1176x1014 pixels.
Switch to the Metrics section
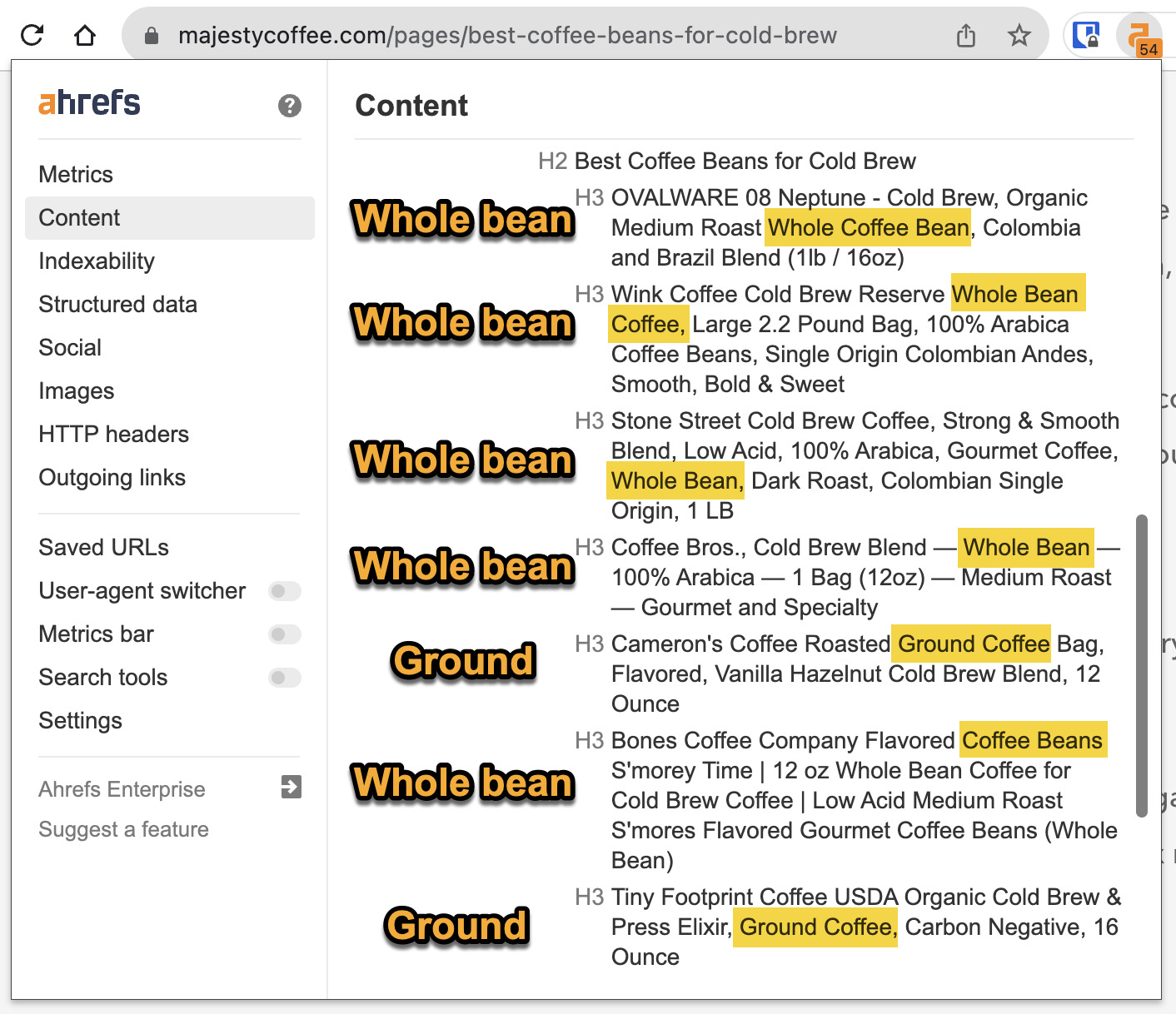tap(76, 174)
